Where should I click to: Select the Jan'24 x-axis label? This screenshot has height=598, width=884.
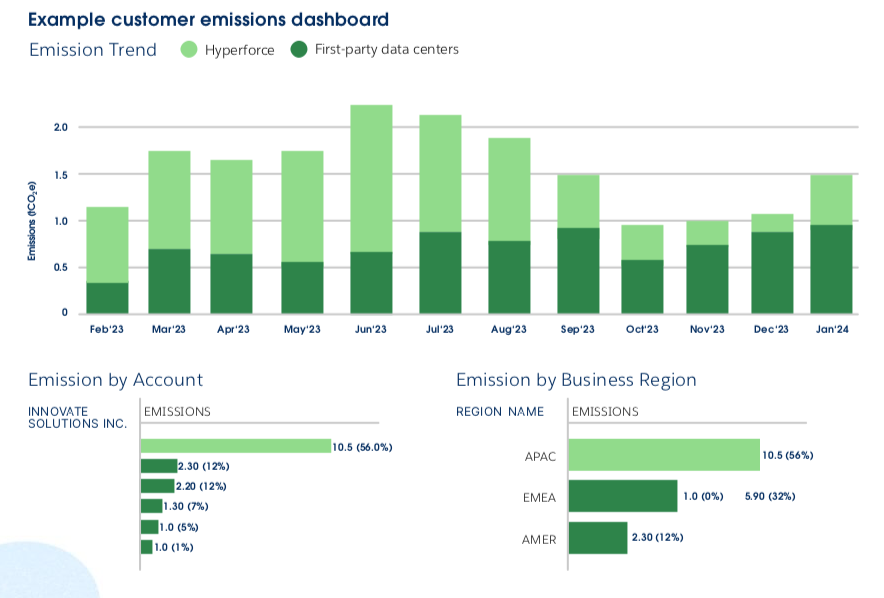tap(832, 329)
